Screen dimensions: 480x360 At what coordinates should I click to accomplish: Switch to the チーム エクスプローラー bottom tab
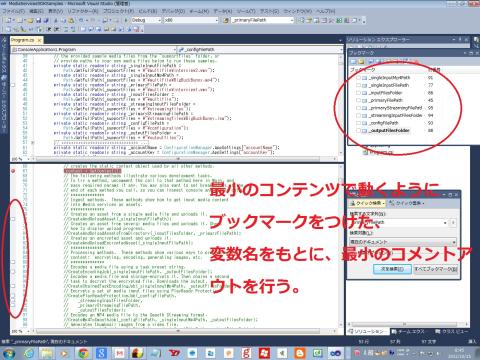(x=408, y=332)
